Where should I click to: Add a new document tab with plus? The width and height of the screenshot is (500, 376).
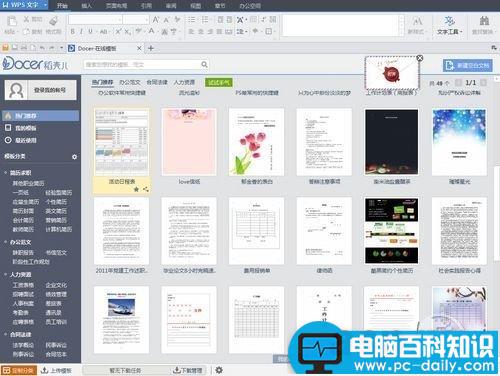pos(151,48)
